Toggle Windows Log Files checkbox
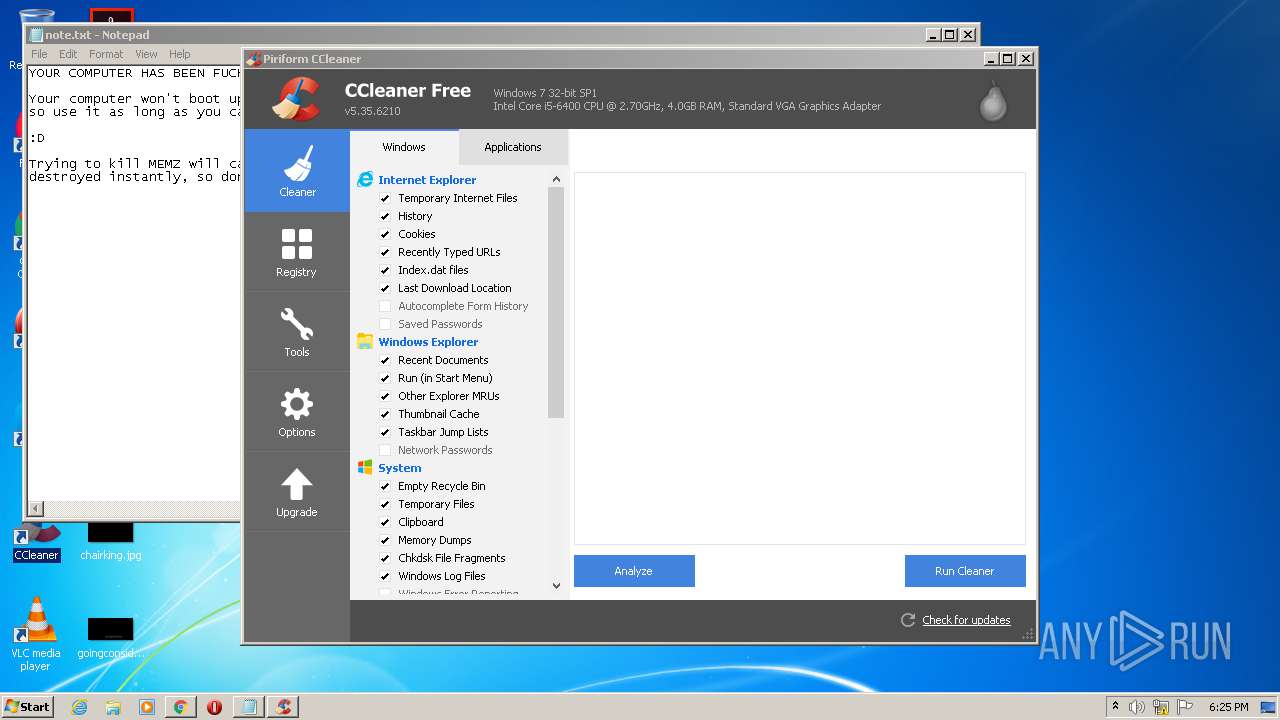 tap(385, 576)
